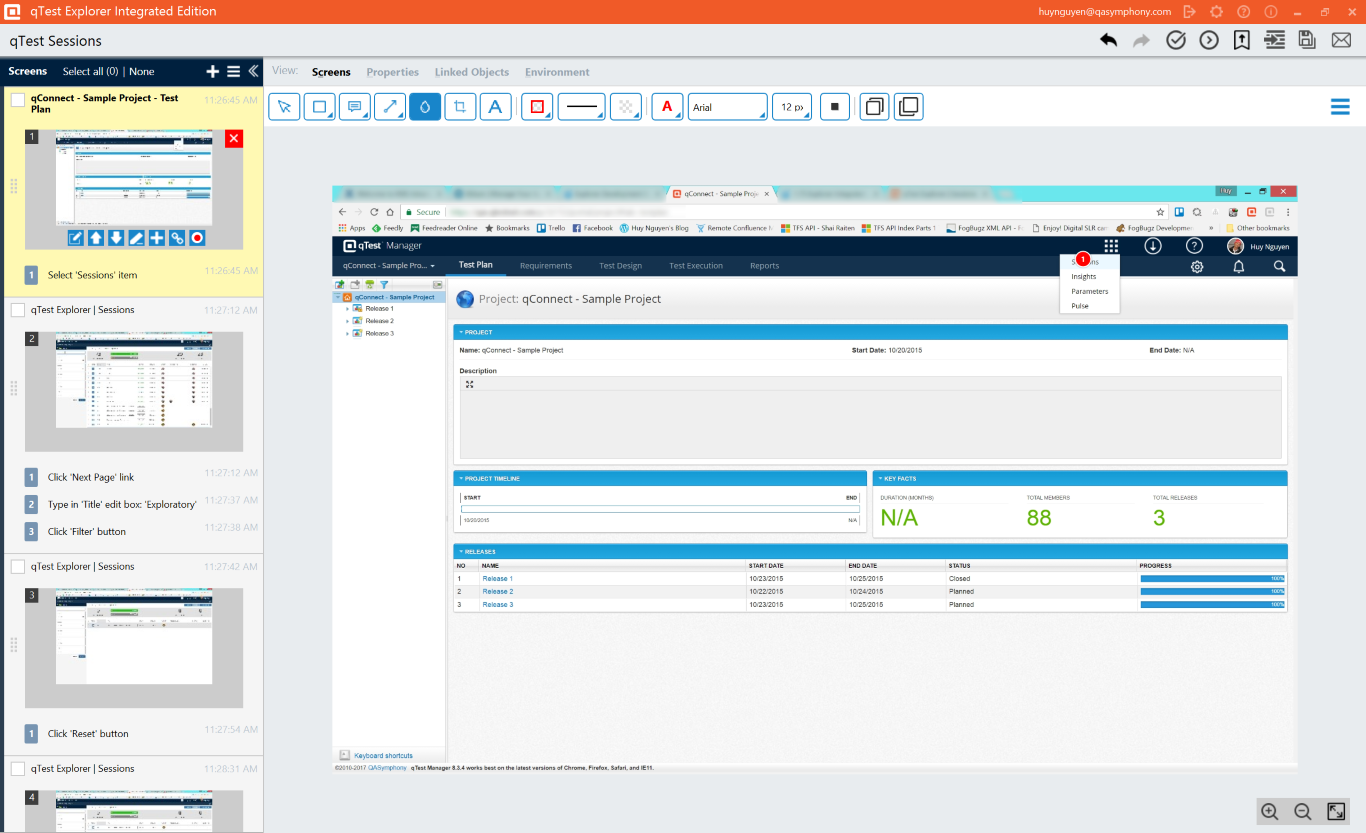Select the text annotation tool
The height and width of the screenshot is (833, 1366).
[495, 106]
